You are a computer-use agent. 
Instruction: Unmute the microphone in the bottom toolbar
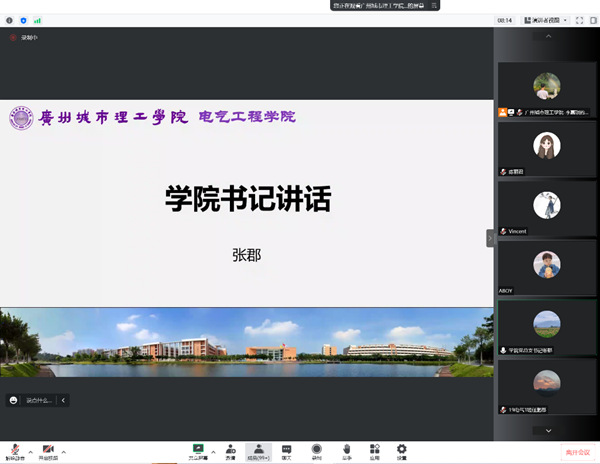15,452
